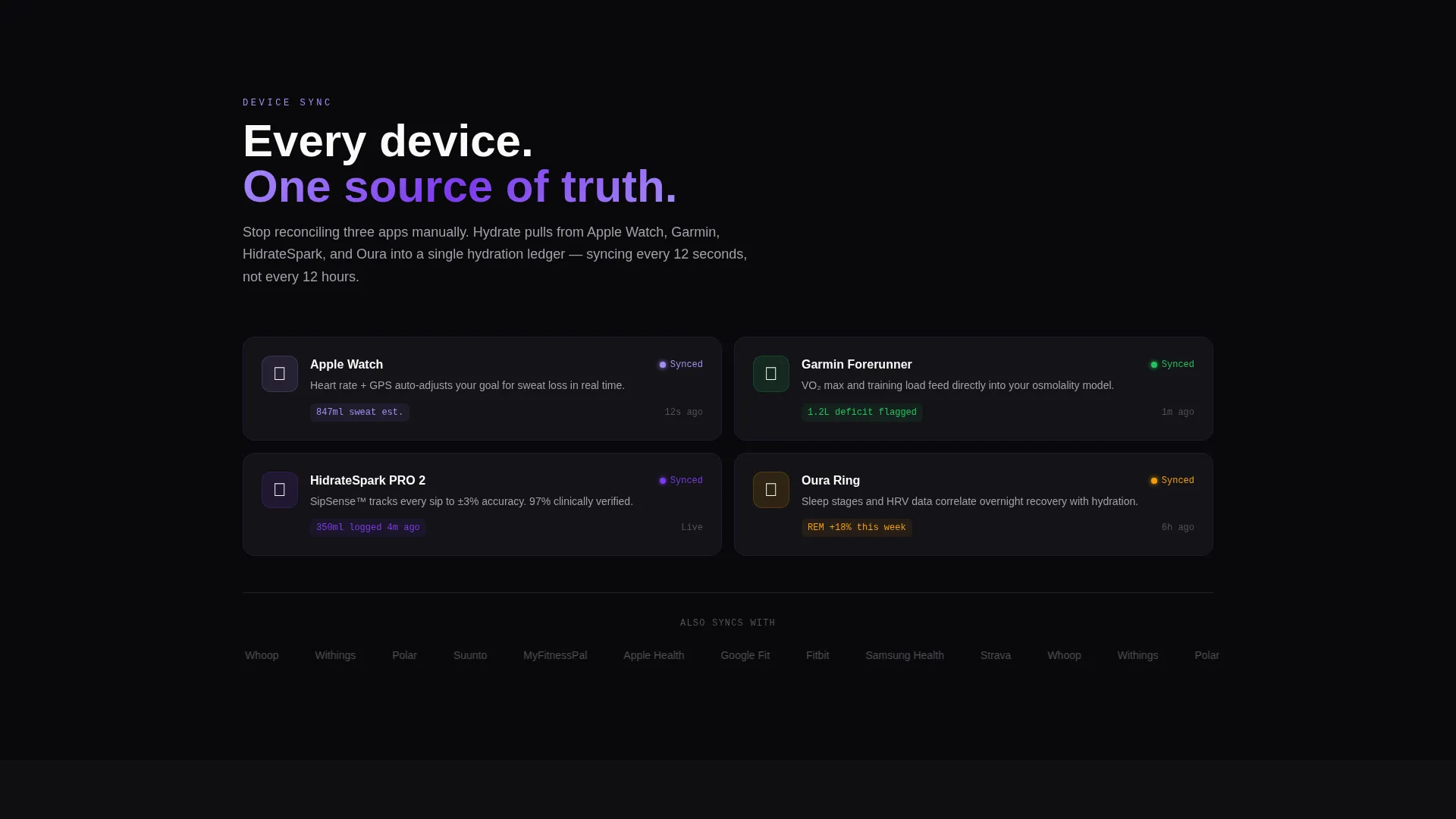Click the 'One source of truth.' heading

460,187
